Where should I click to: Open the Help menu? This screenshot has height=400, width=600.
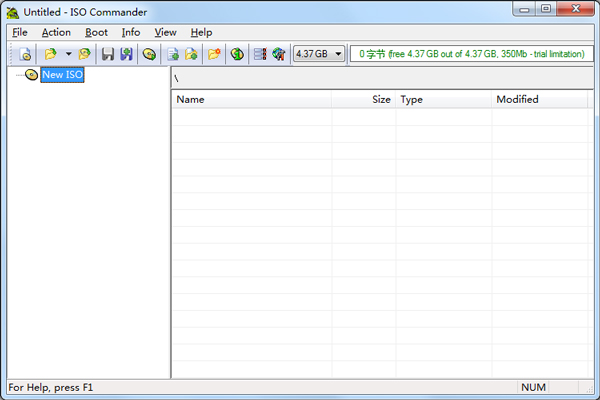(201, 33)
